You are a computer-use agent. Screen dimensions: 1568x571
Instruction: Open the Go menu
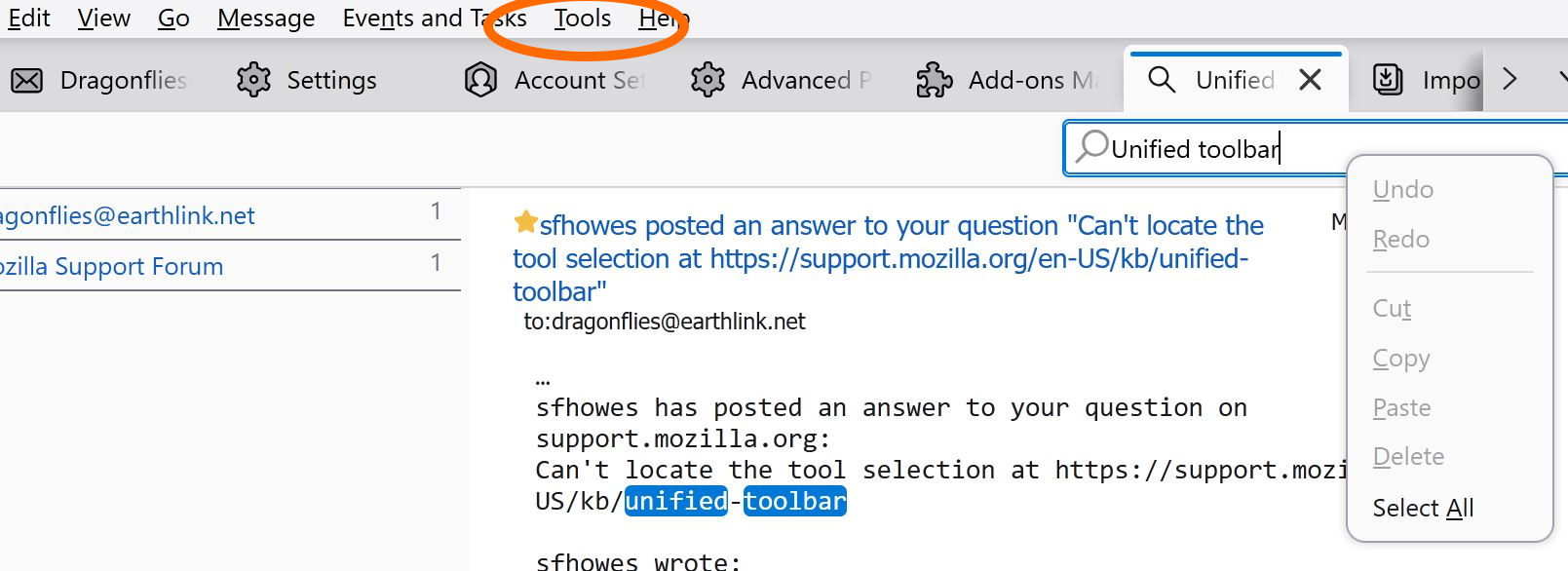point(173,19)
